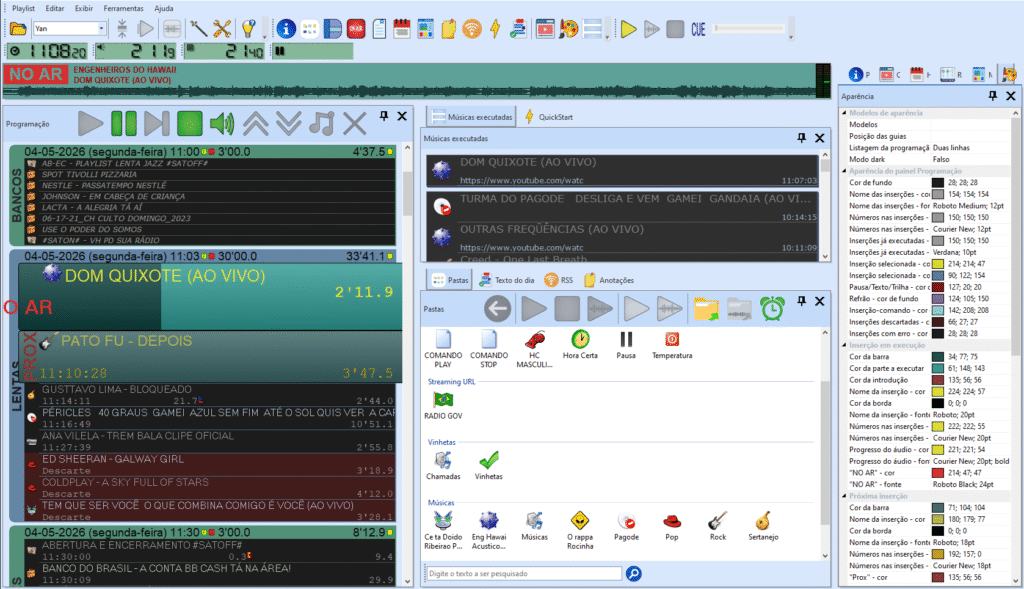Toggle the CUE button in the toolbar
Image resolution: width=1024 pixels, height=589 pixels.
[x=698, y=29]
